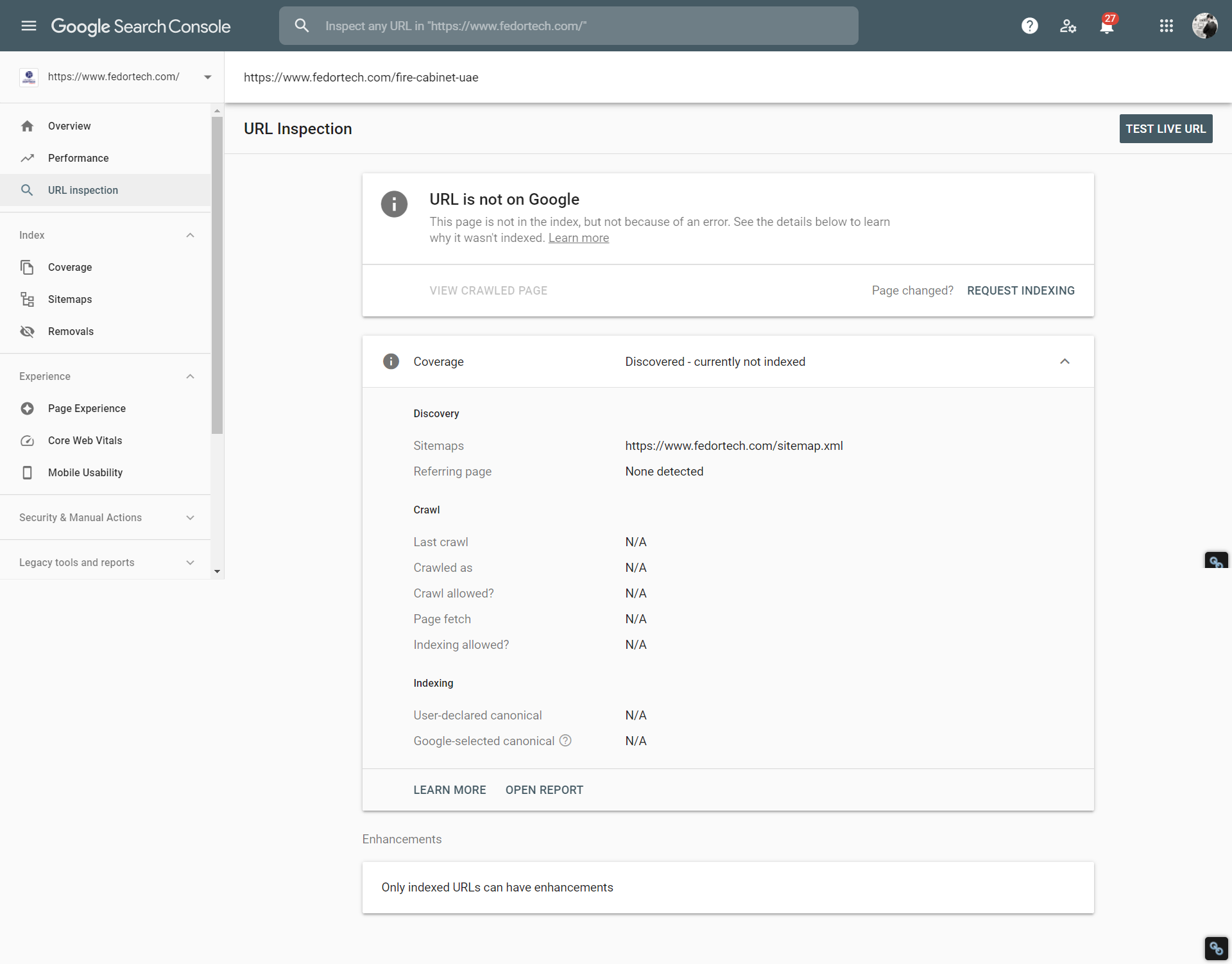
Task: Open Core Web Vitals report
Action: click(x=105, y=440)
